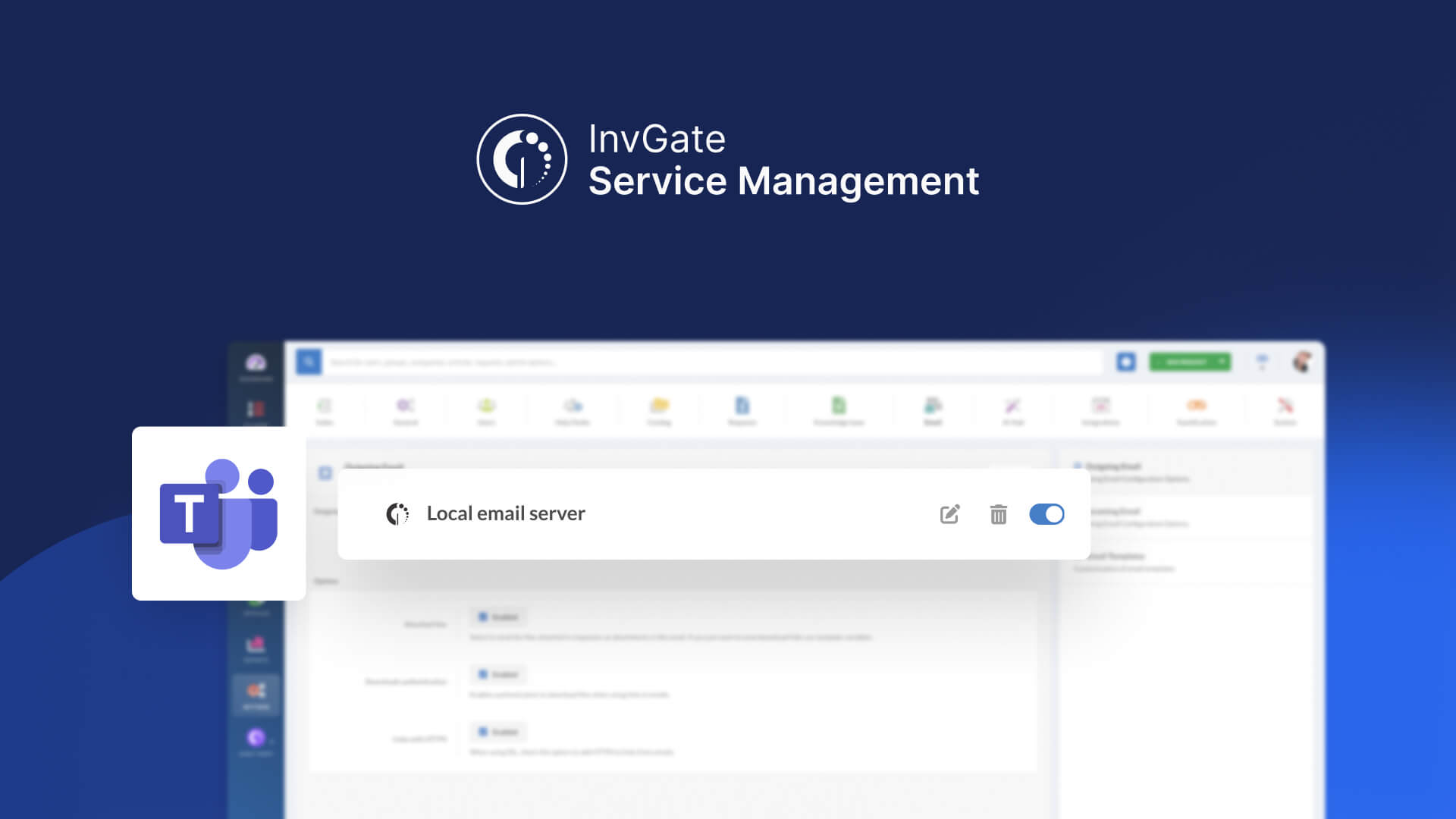
Task: Open Incoming Email in right side panel
Action: 1116,512
